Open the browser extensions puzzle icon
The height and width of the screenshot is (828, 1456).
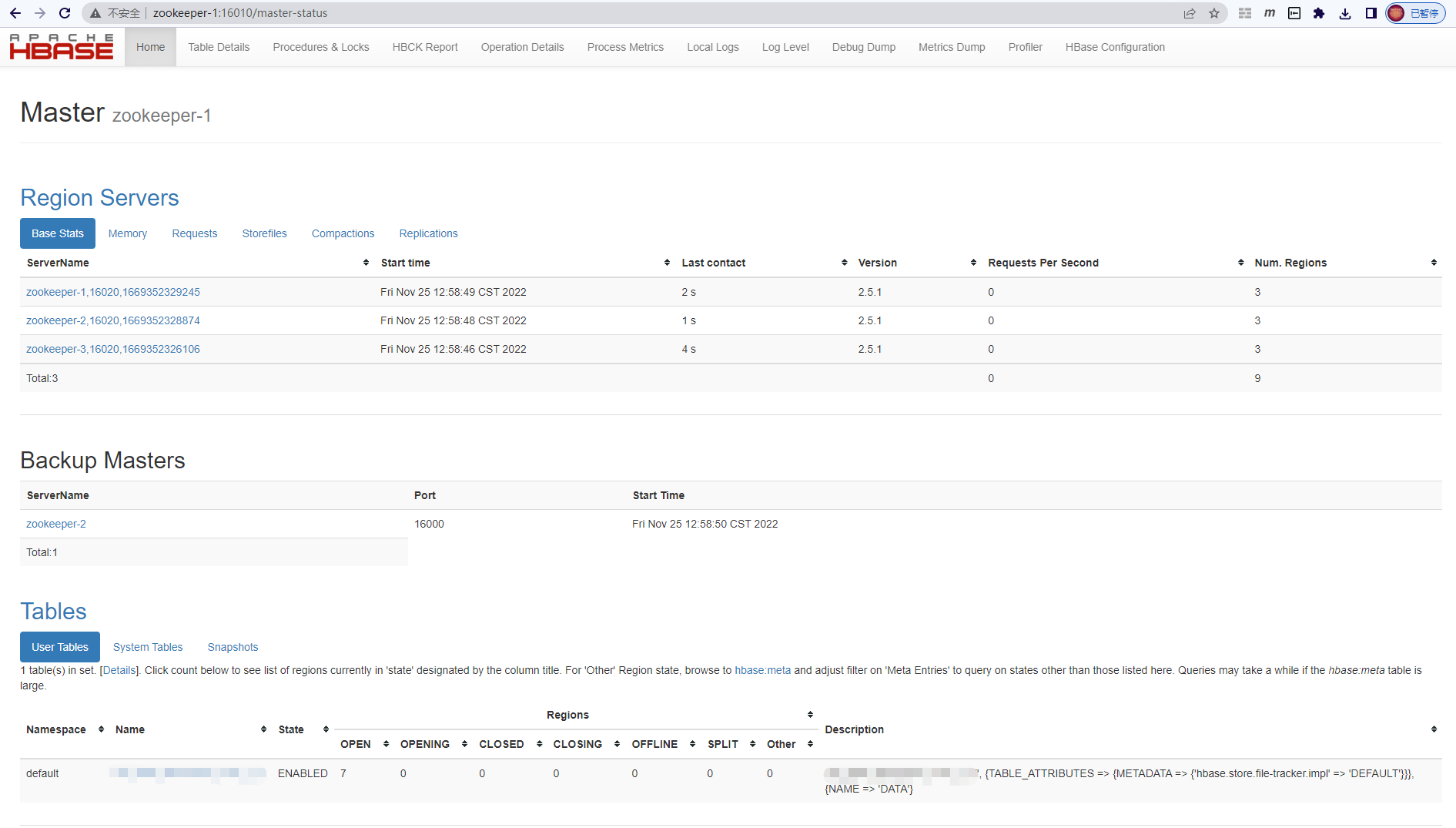tap(1319, 13)
